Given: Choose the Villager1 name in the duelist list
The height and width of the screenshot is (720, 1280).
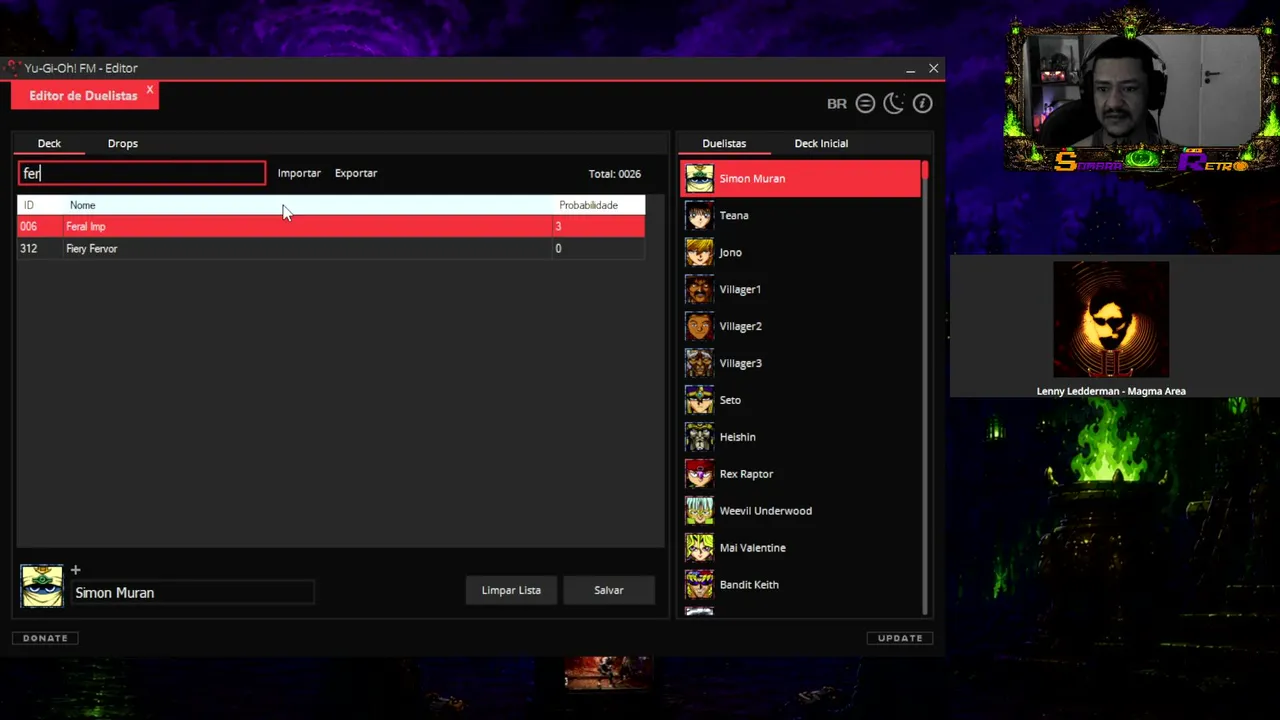Looking at the screenshot, I should 740,290.
